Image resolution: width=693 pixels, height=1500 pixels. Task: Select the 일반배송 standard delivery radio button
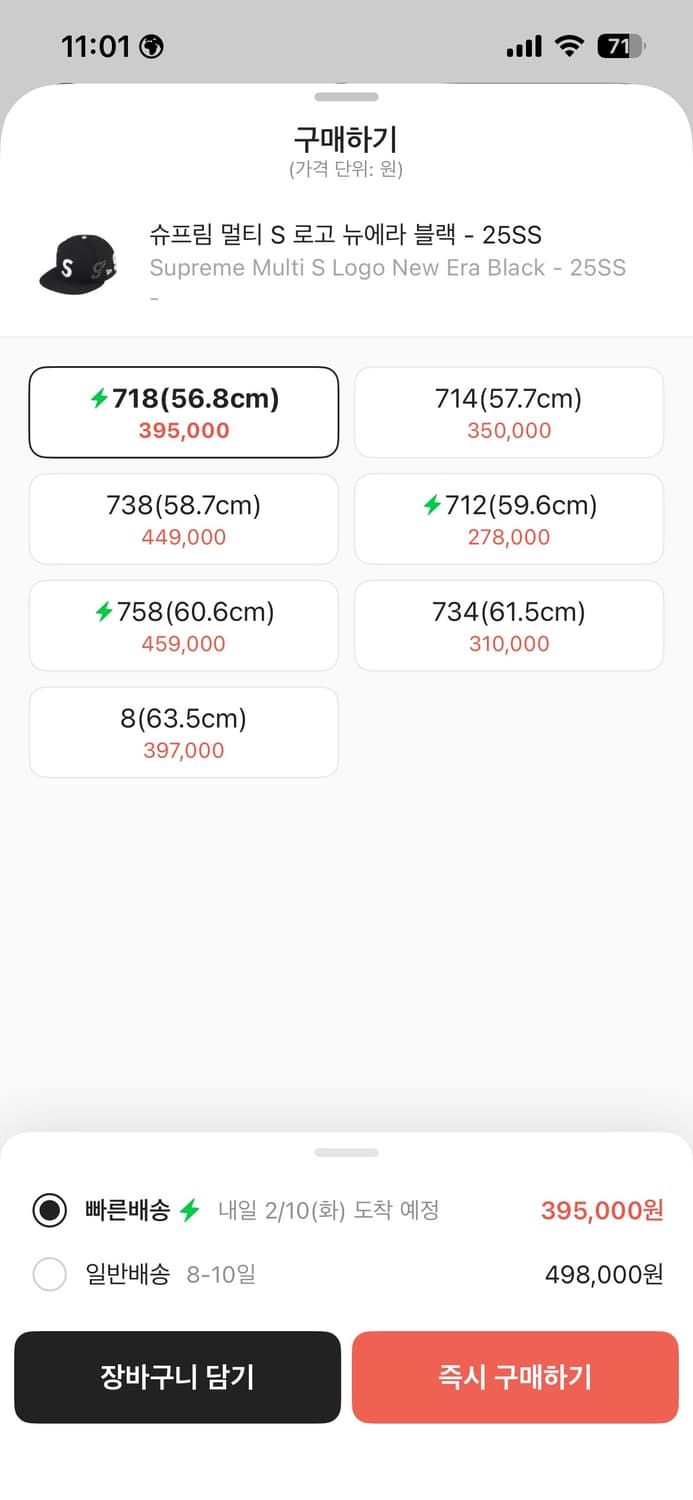(x=50, y=1275)
